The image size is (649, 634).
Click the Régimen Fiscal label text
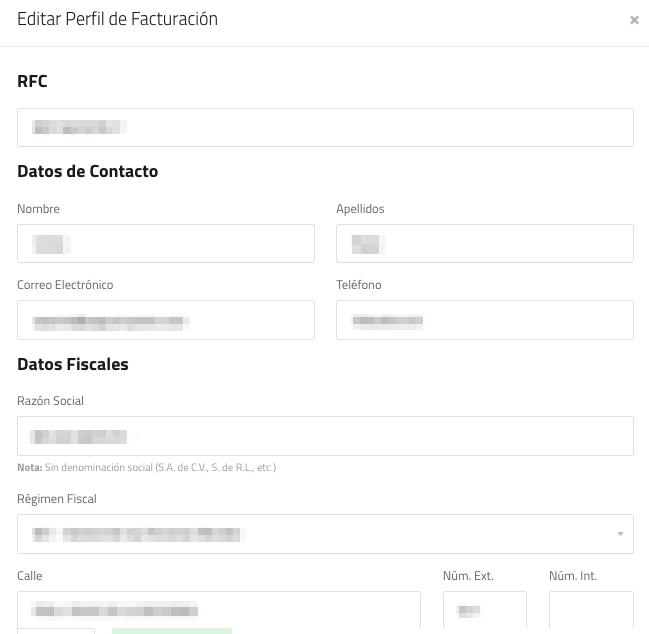pyautogui.click(x=57, y=499)
